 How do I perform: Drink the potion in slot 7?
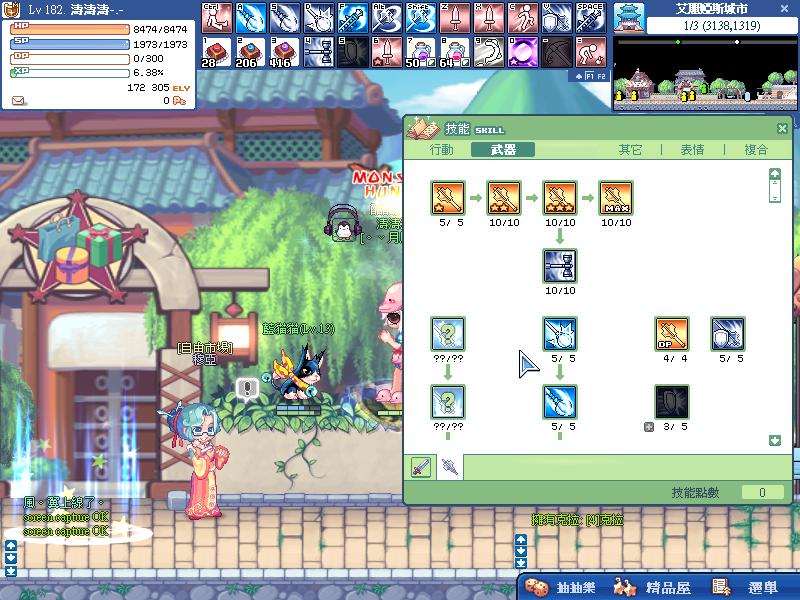click(x=421, y=52)
